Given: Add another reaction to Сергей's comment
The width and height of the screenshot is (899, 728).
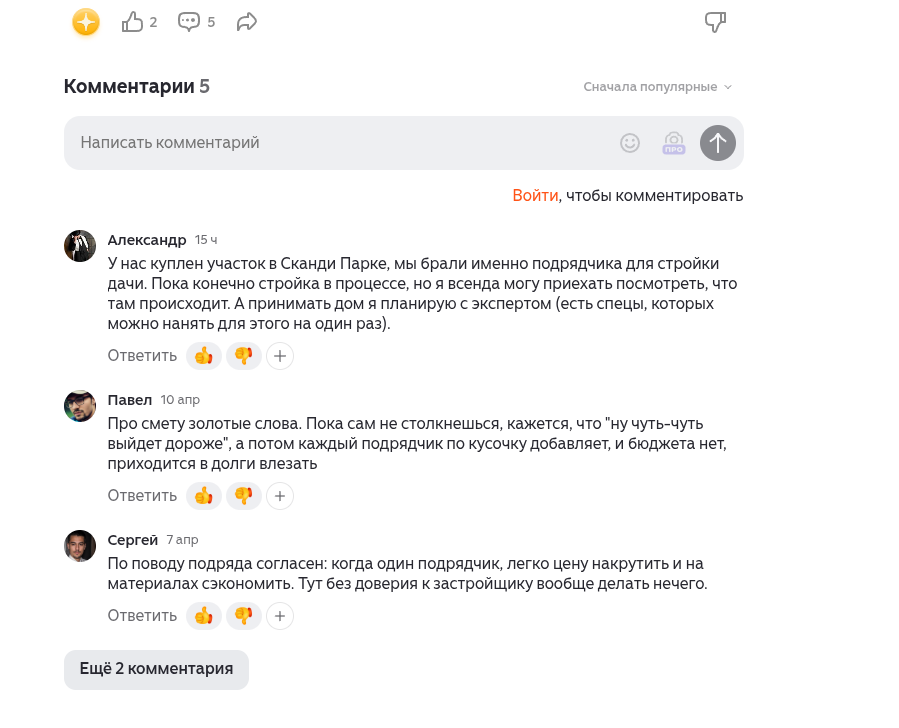Looking at the screenshot, I should point(280,616).
